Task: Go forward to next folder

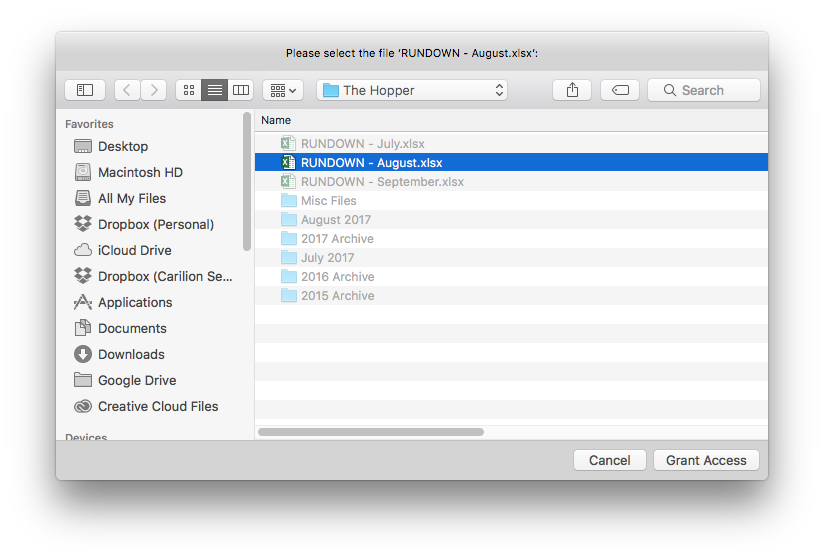Action: click(x=153, y=90)
